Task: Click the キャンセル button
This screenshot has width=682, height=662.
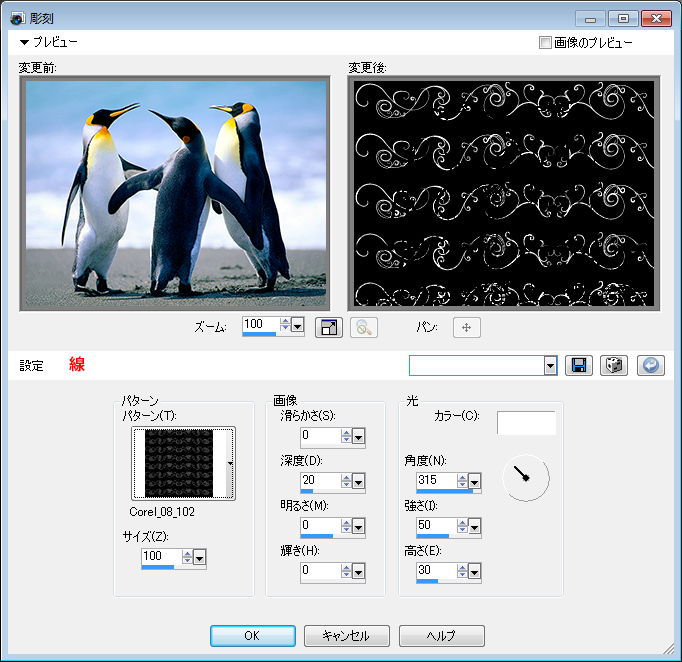Action: [x=346, y=636]
